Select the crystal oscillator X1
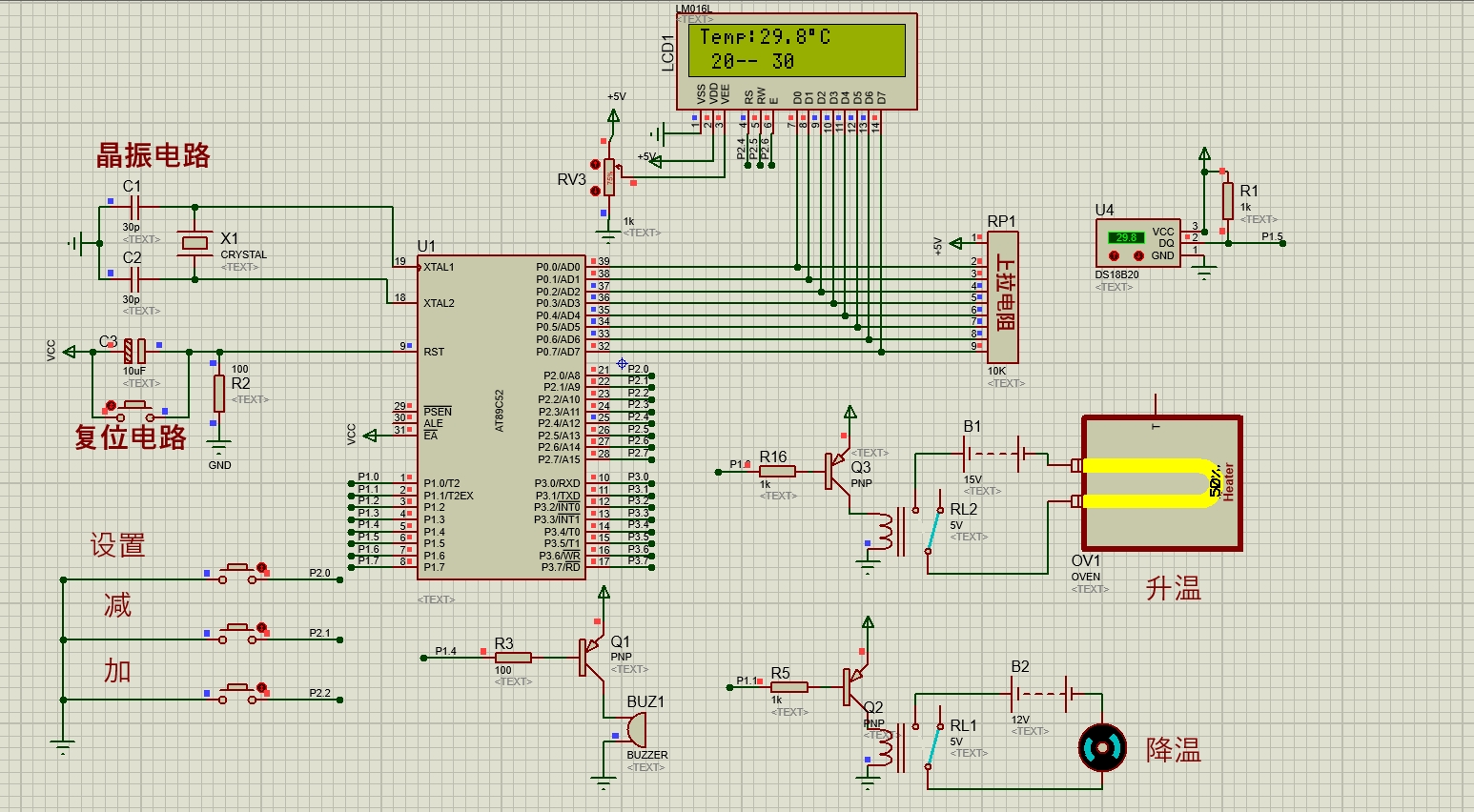This screenshot has width=1474, height=812. point(194,243)
